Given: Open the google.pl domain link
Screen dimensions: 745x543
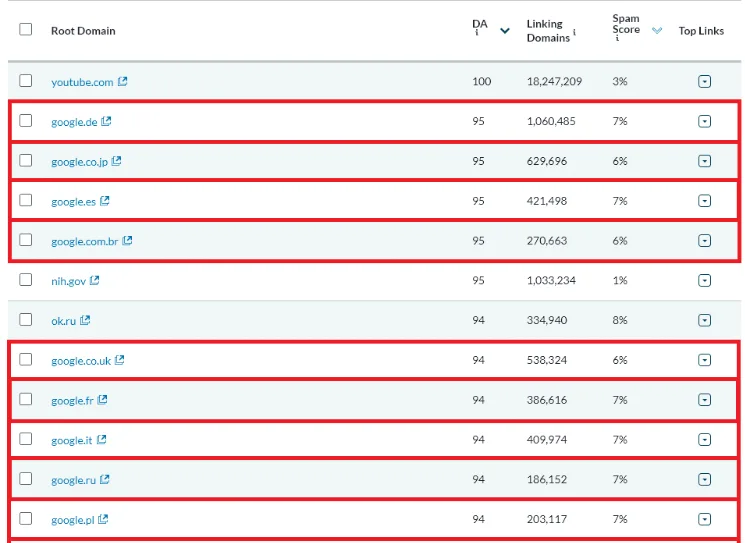Looking at the screenshot, I should coord(73,520).
